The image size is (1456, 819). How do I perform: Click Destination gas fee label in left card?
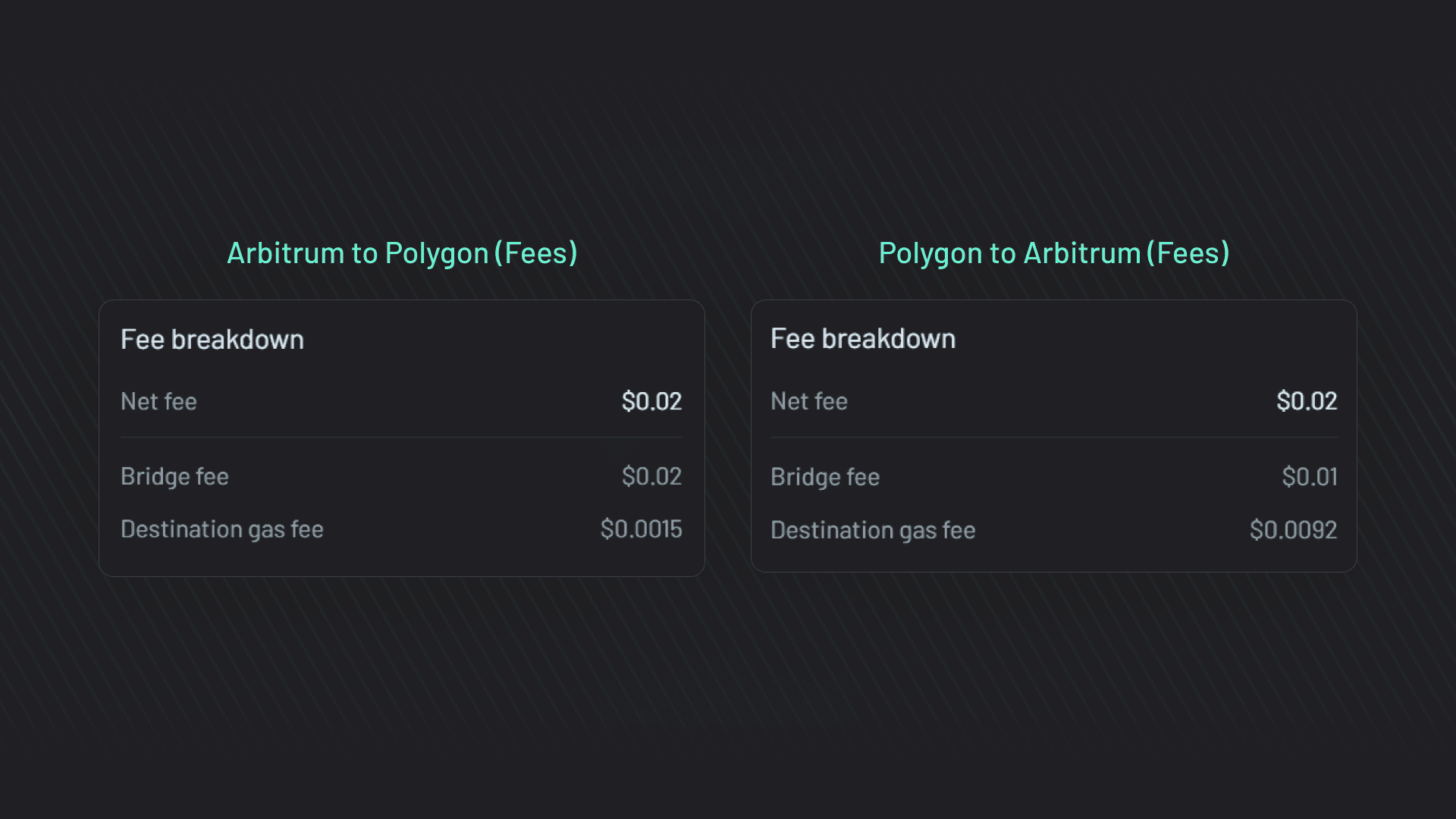click(x=222, y=529)
